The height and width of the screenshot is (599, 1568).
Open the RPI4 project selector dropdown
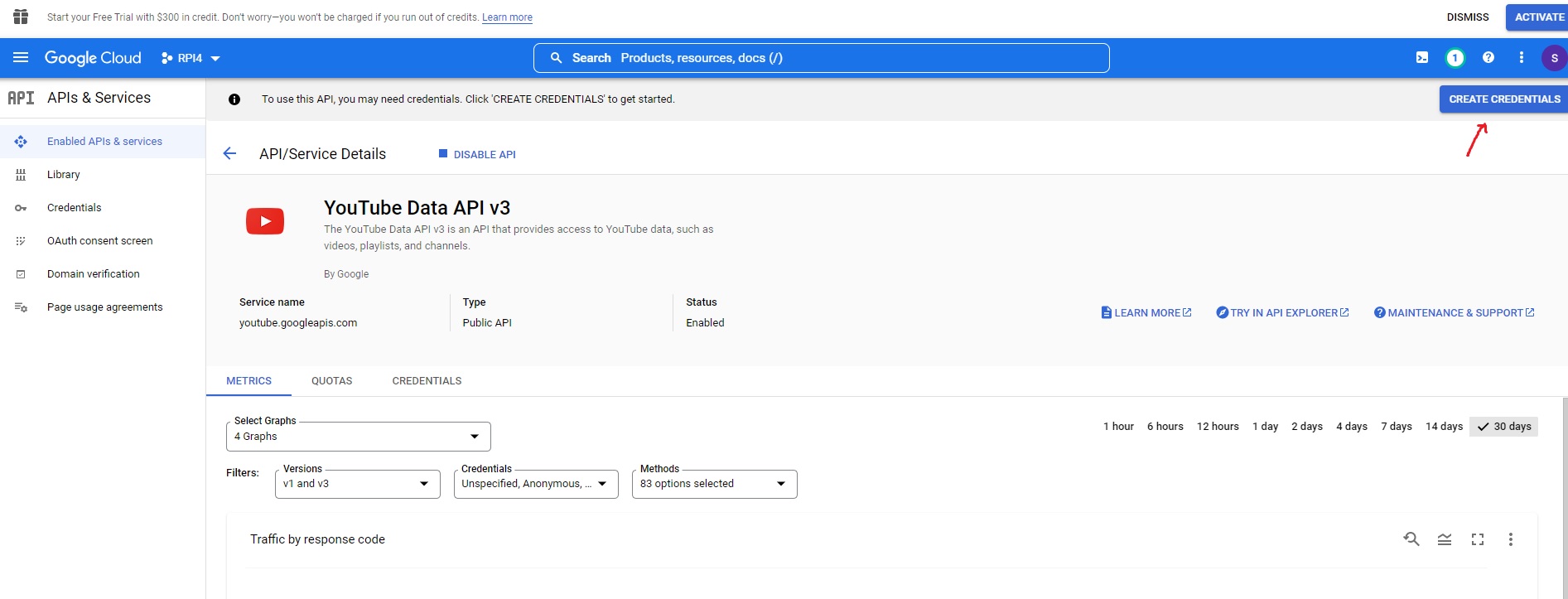(191, 58)
